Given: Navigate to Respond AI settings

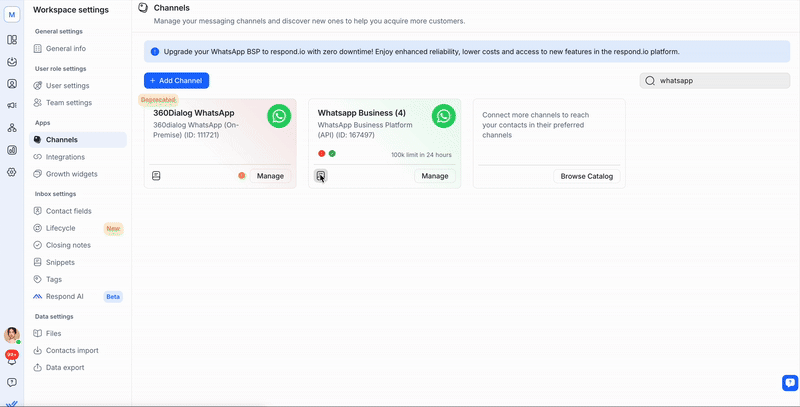Looking at the screenshot, I should pyautogui.click(x=65, y=297).
